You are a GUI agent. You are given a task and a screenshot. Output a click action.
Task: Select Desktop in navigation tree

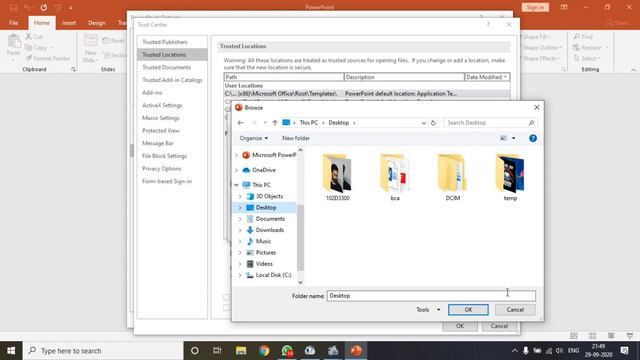click(x=266, y=208)
